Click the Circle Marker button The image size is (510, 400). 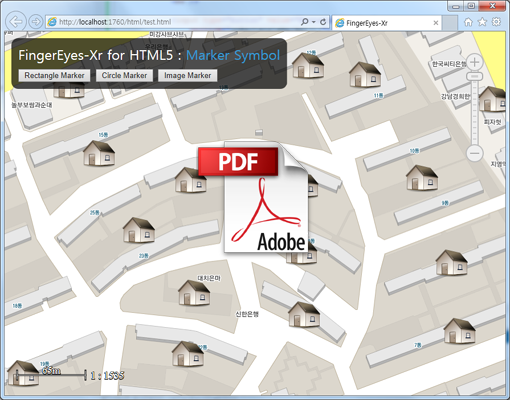coord(124,75)
